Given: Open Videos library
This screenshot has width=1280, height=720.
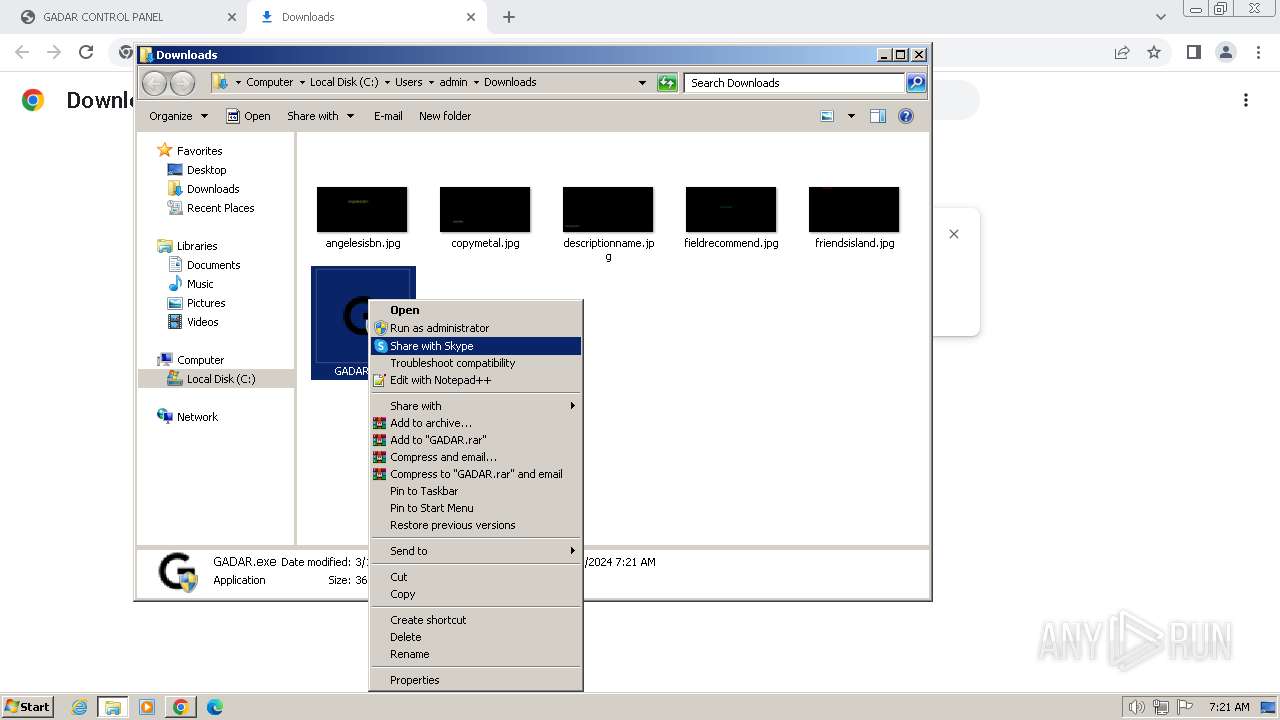Looking at the screenshot, I should (202, 322).
